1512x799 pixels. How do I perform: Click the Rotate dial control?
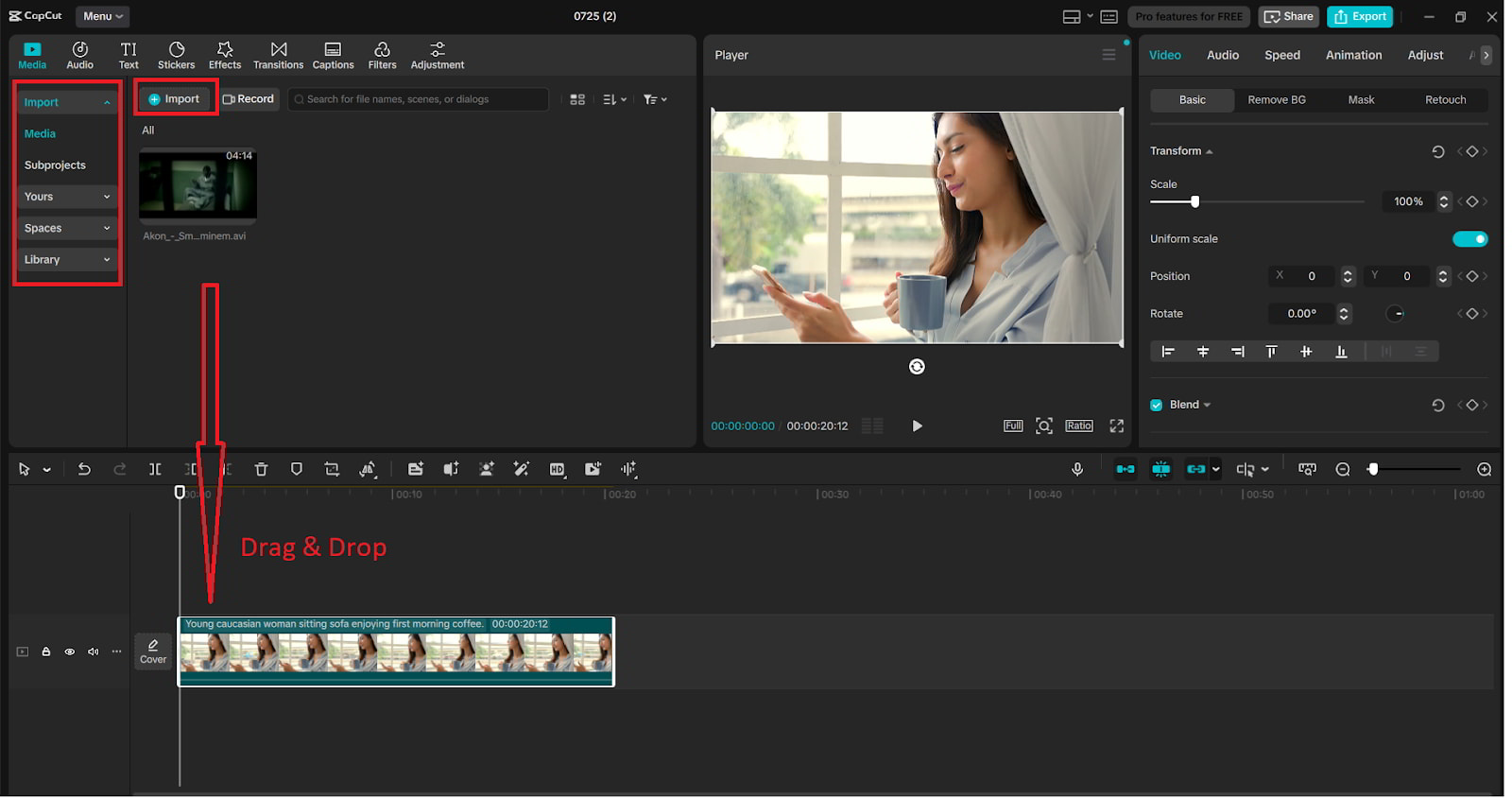point(1396,314)
